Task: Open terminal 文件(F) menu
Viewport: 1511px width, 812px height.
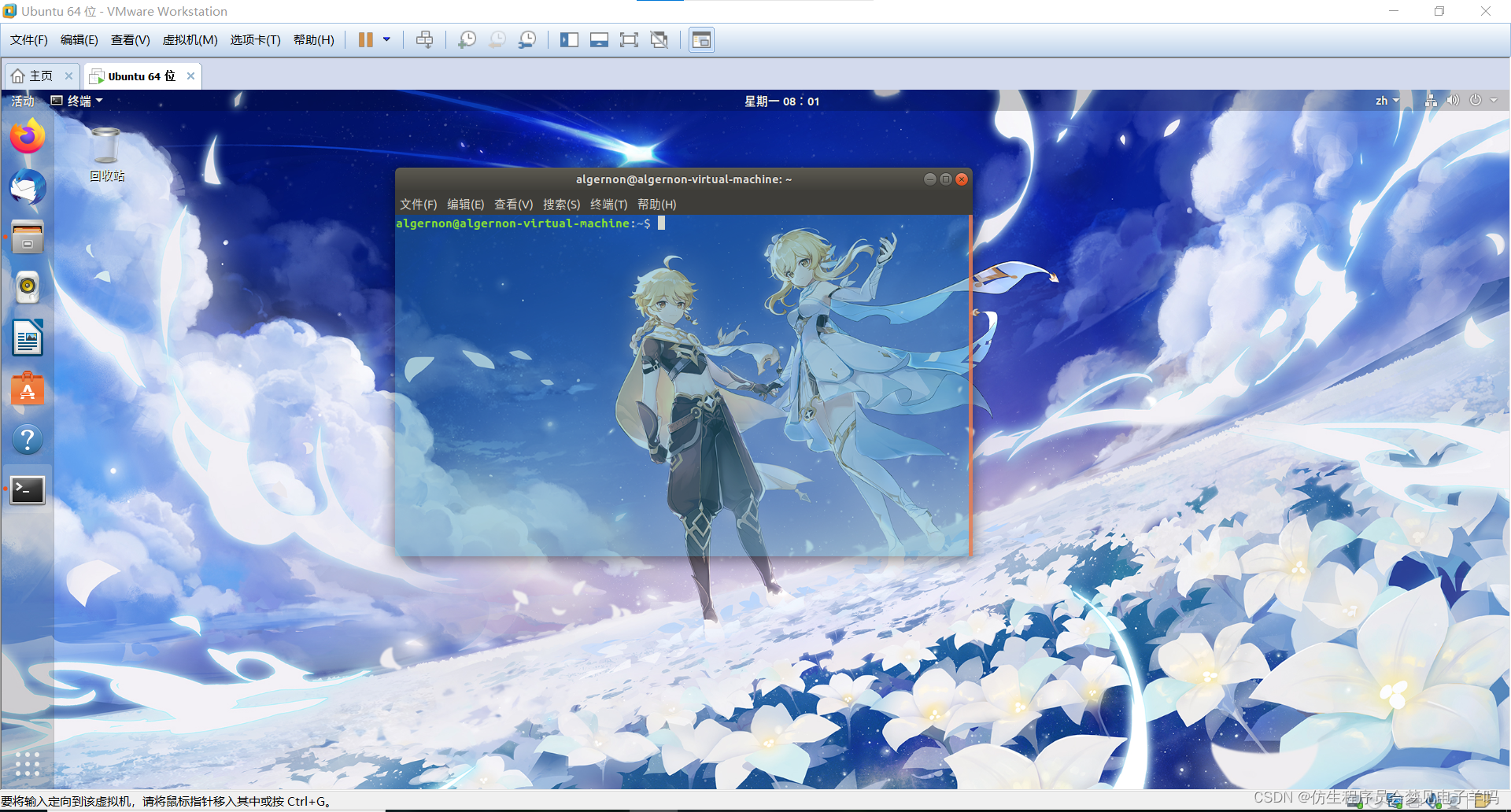Action: click(418, 205)
